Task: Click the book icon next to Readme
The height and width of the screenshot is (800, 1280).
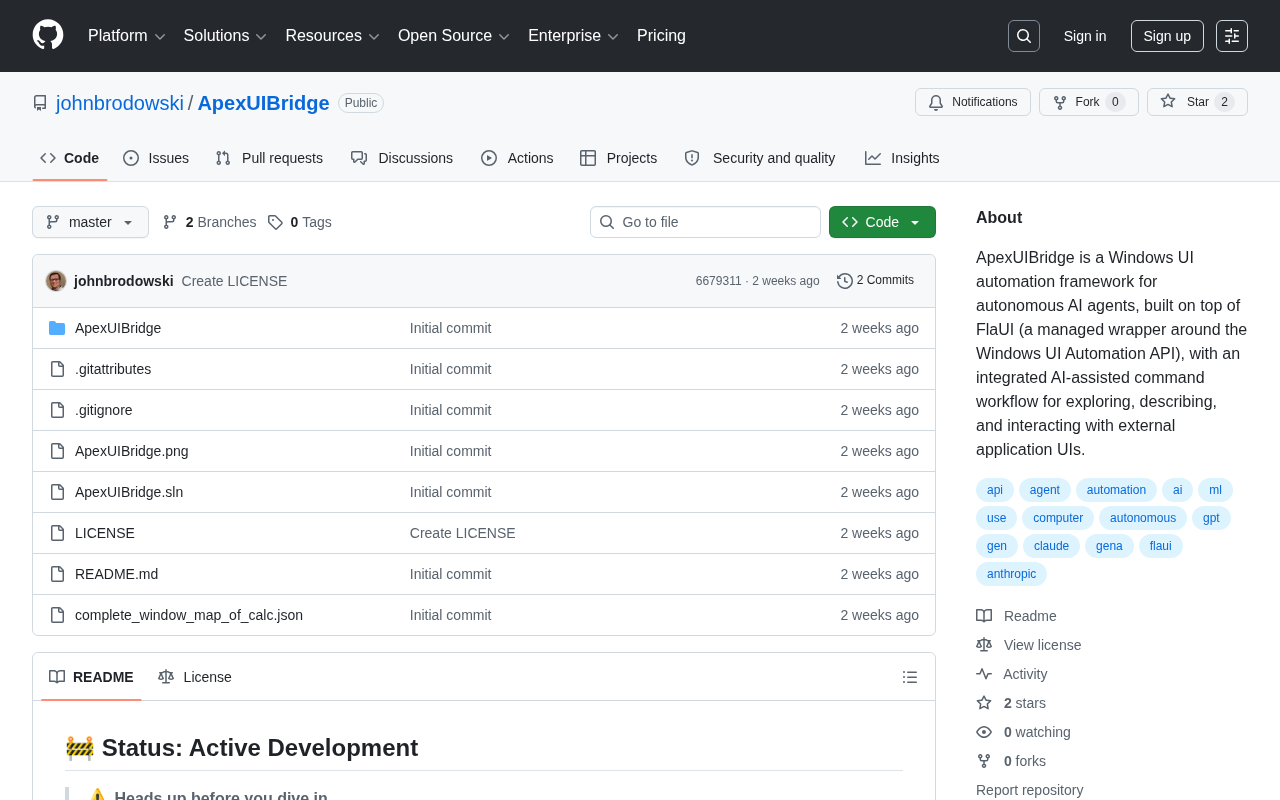Action: (x=984, y=616)
